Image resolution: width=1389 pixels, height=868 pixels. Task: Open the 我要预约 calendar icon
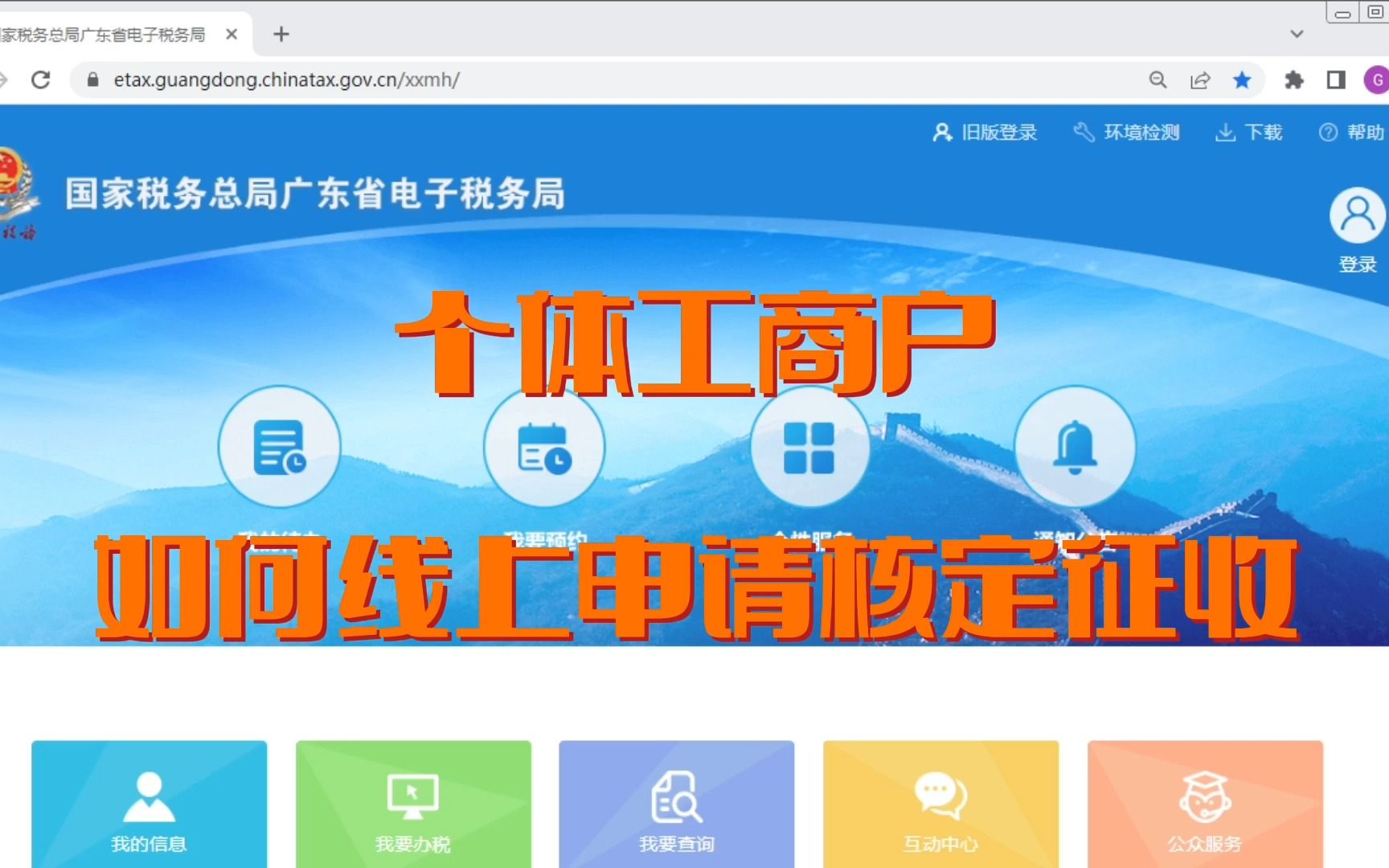click(x=544, y=448)
